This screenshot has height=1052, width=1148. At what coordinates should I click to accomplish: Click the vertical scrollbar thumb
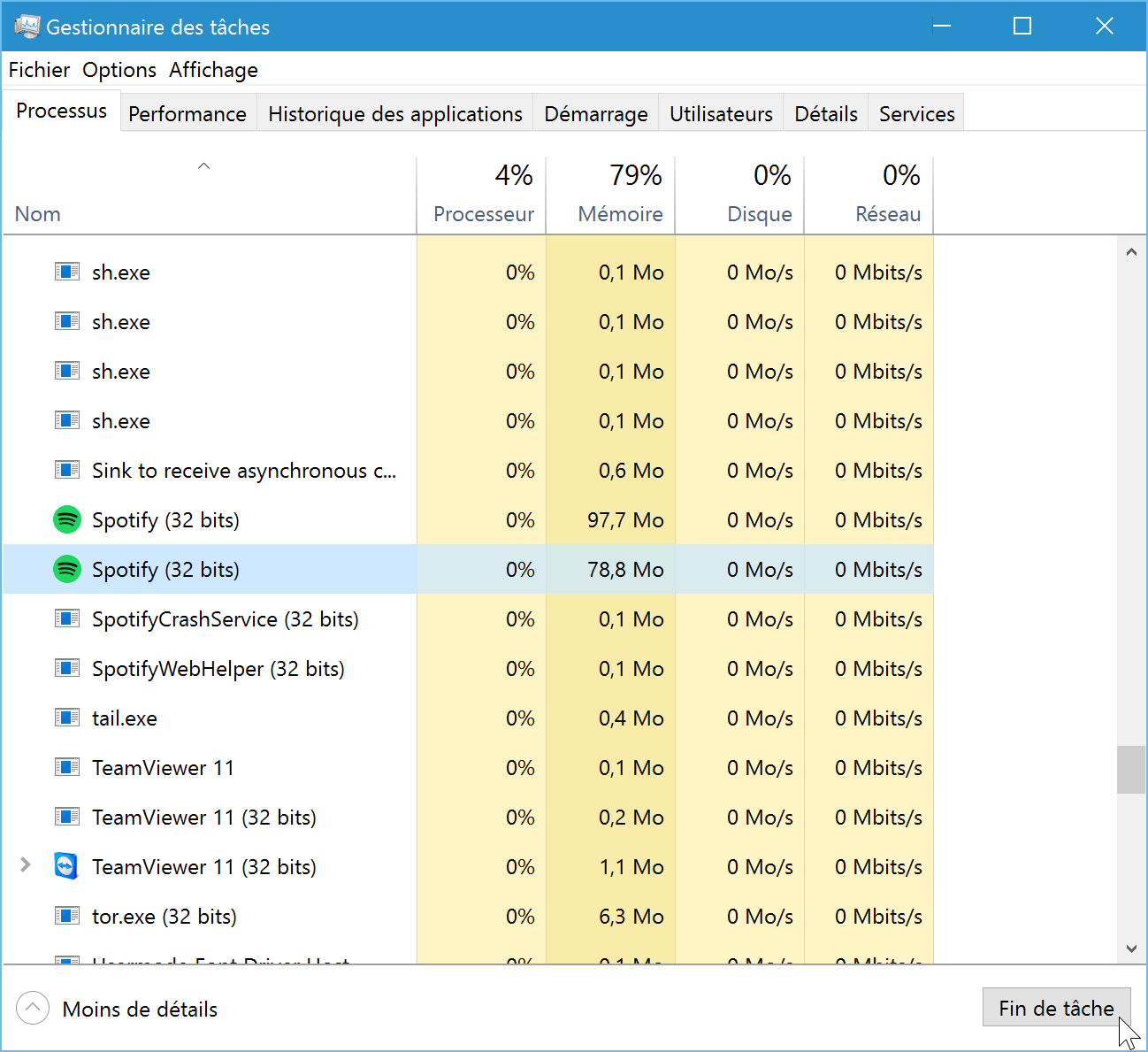1131,770
